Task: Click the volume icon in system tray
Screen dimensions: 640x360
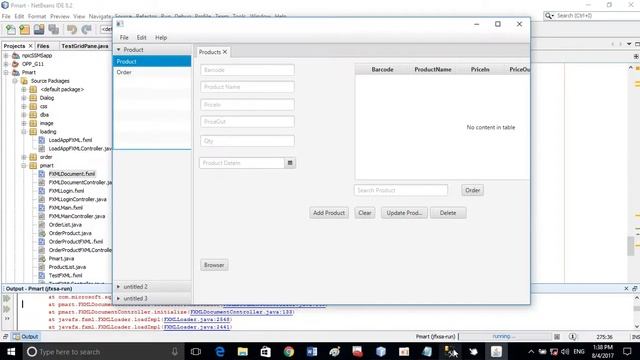Action: click(565, 351)
